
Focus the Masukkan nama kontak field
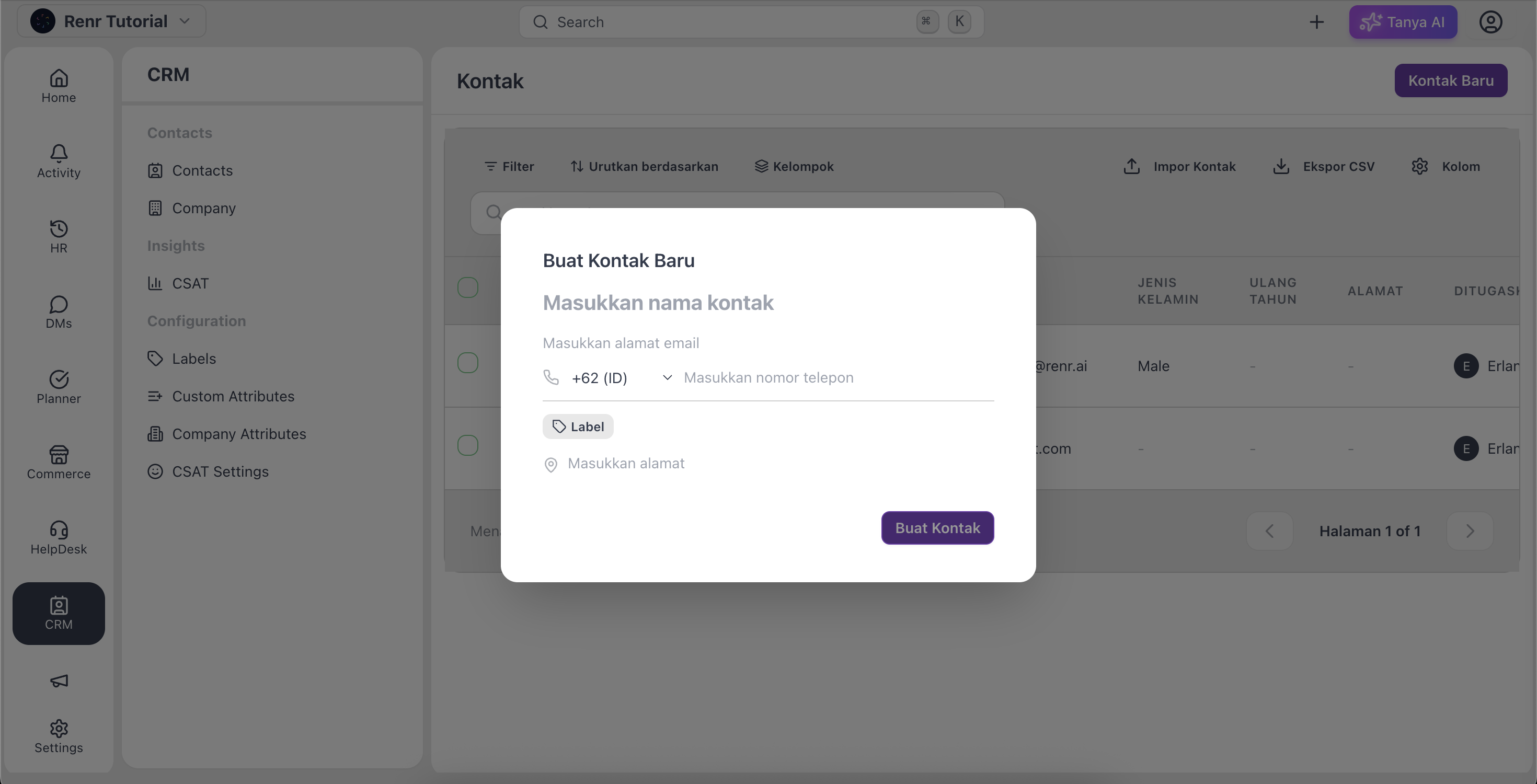(x=768, y=303)
